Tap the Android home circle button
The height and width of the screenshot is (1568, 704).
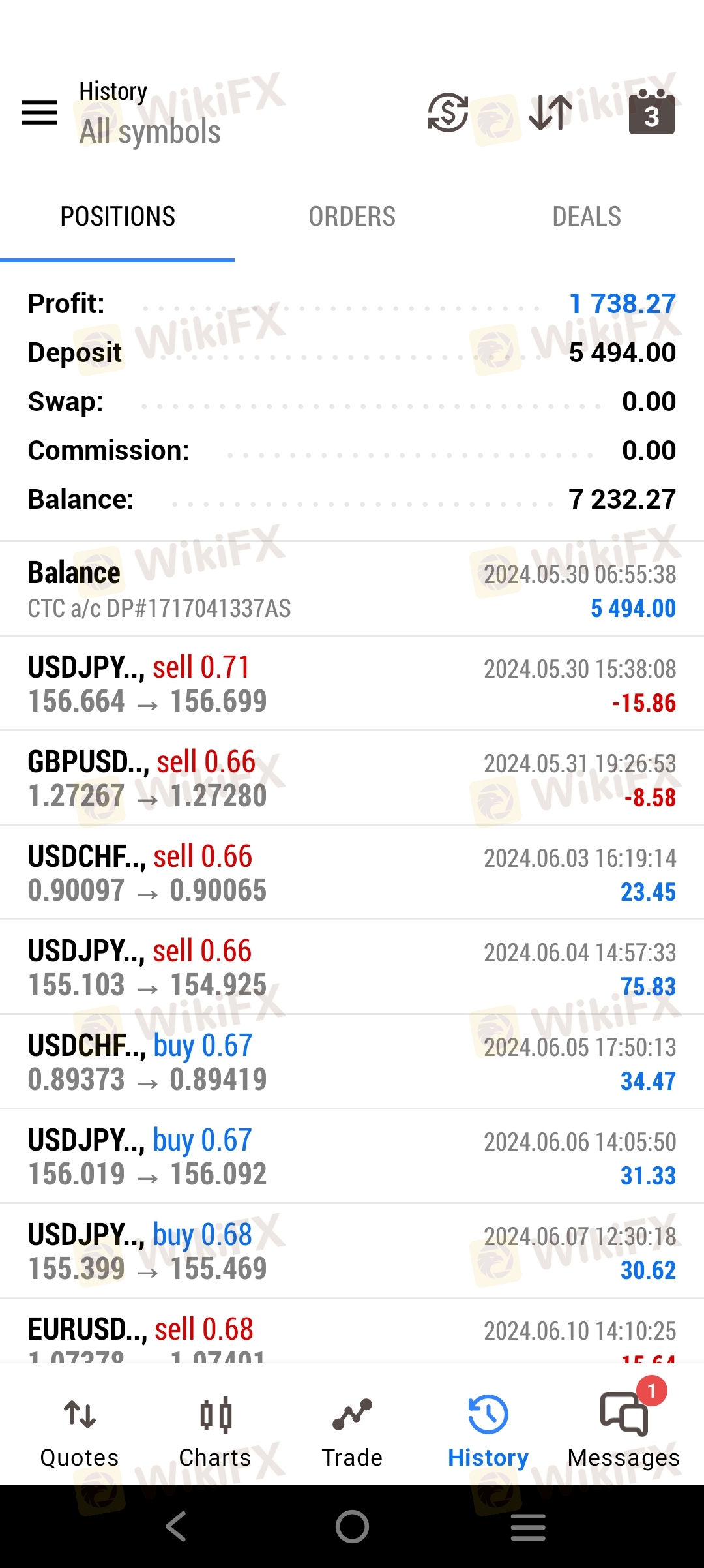pyautogui.click(x=352, y=1526)
